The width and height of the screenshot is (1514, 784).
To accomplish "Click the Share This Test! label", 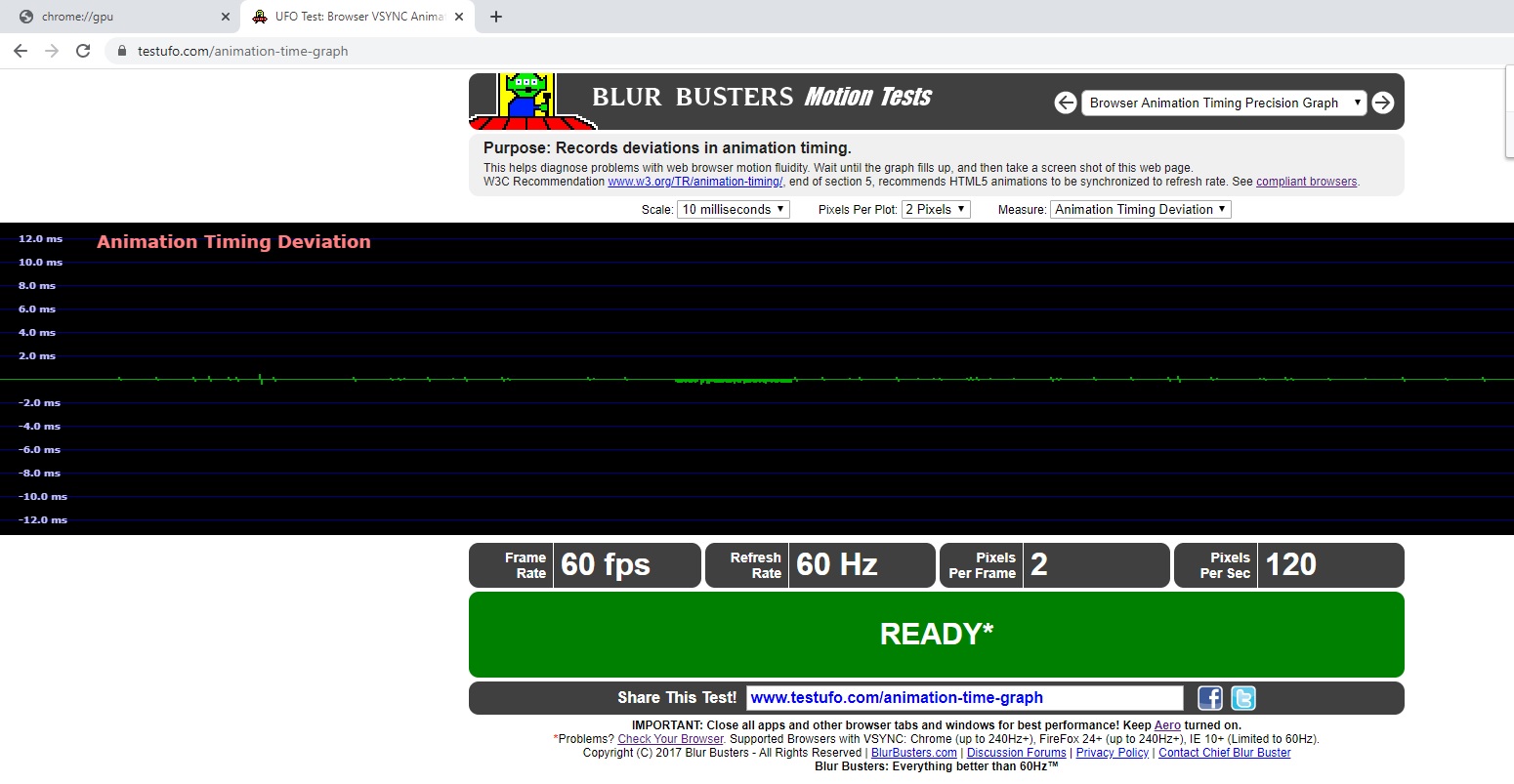I will [677, 698].
